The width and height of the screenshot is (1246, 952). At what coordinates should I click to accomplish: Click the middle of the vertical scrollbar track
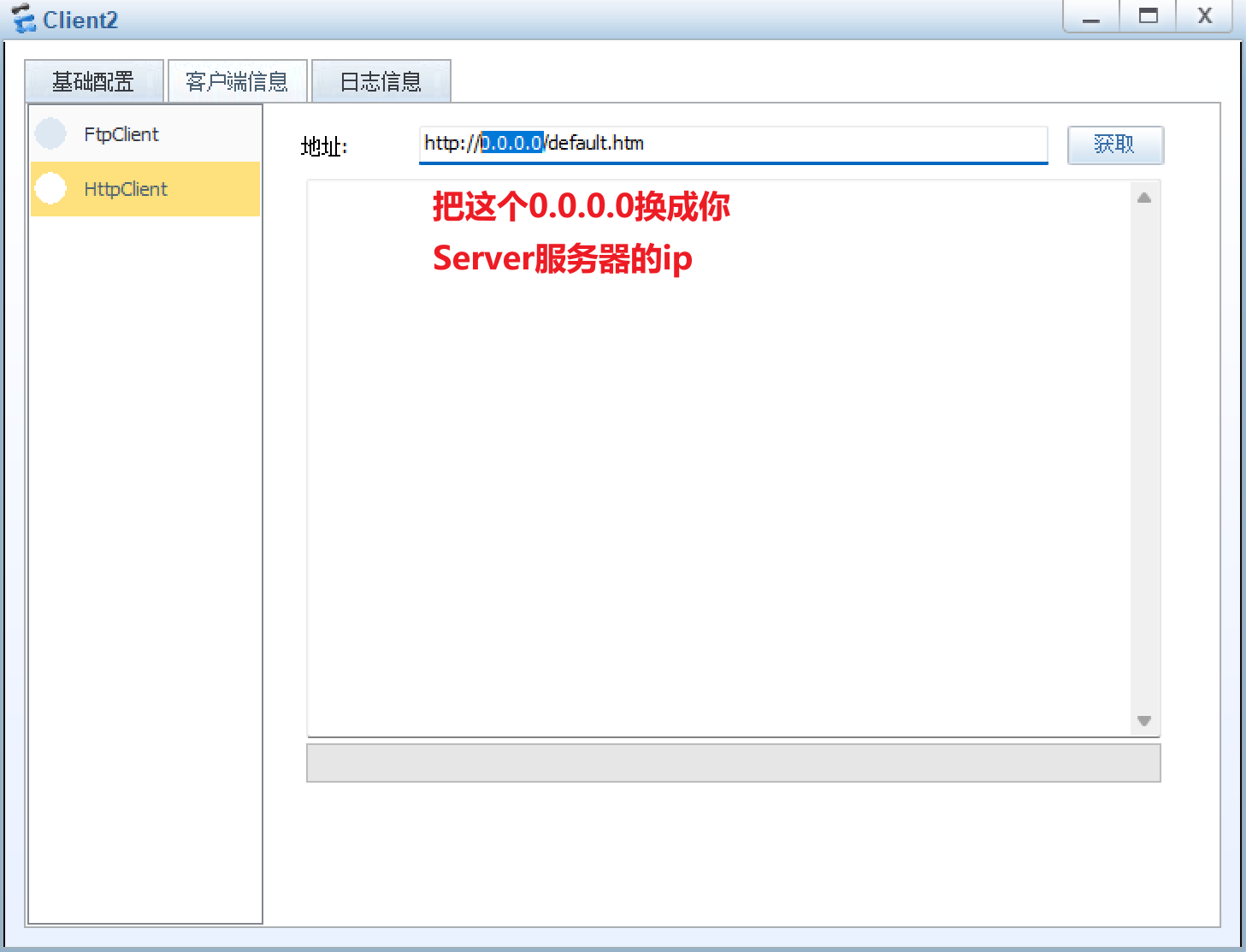(x=1144, y=458)
